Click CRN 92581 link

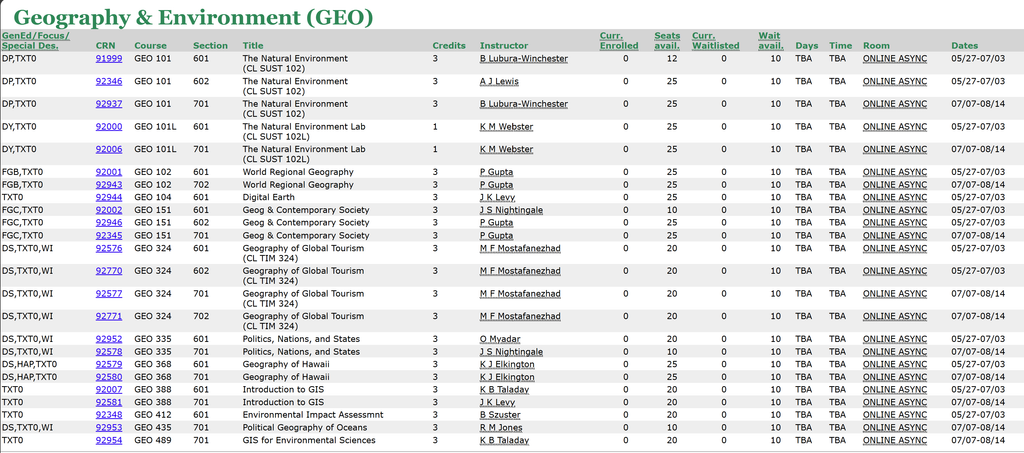[x=108, y=402]
